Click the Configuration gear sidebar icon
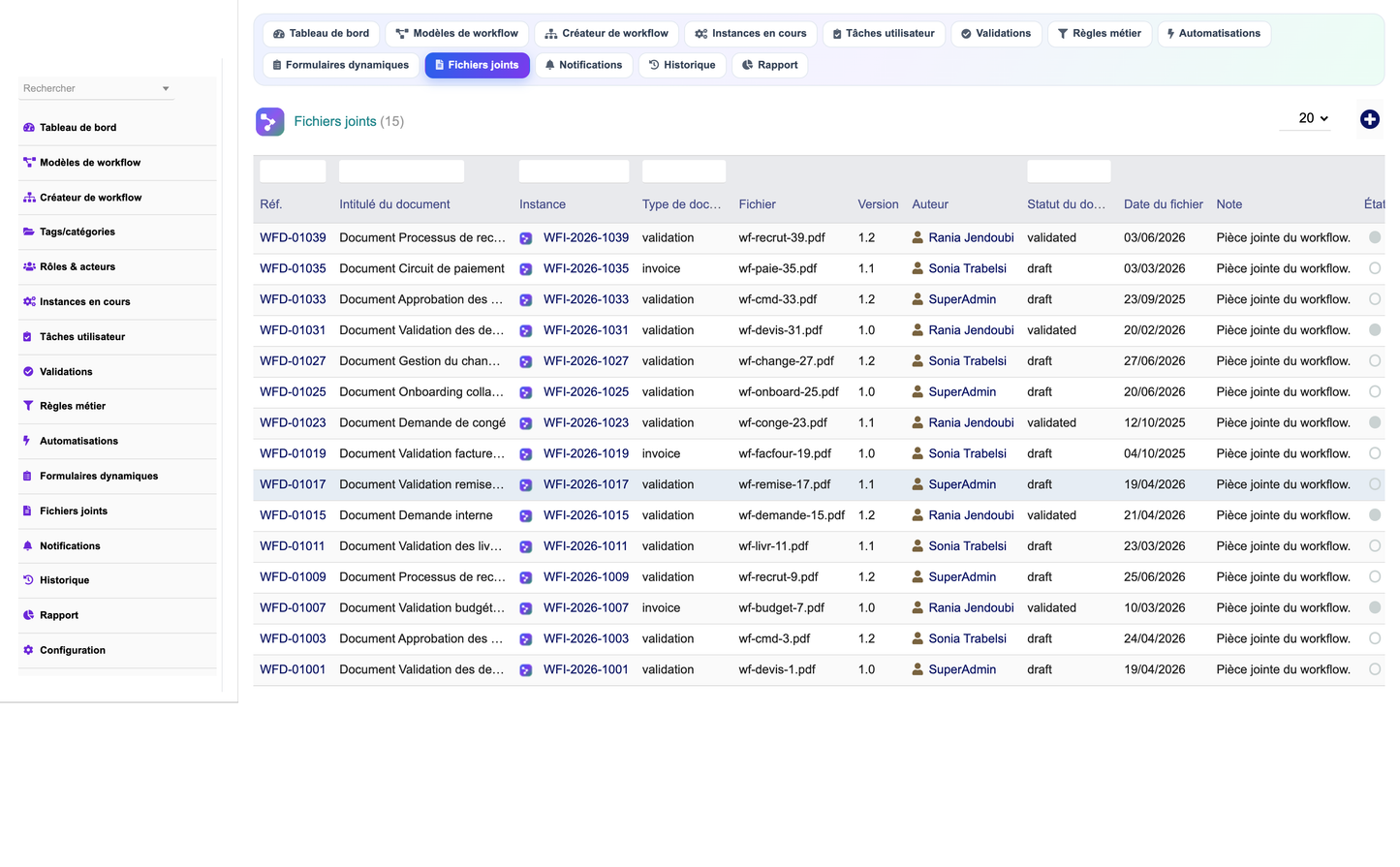 (x=28, y=650)
